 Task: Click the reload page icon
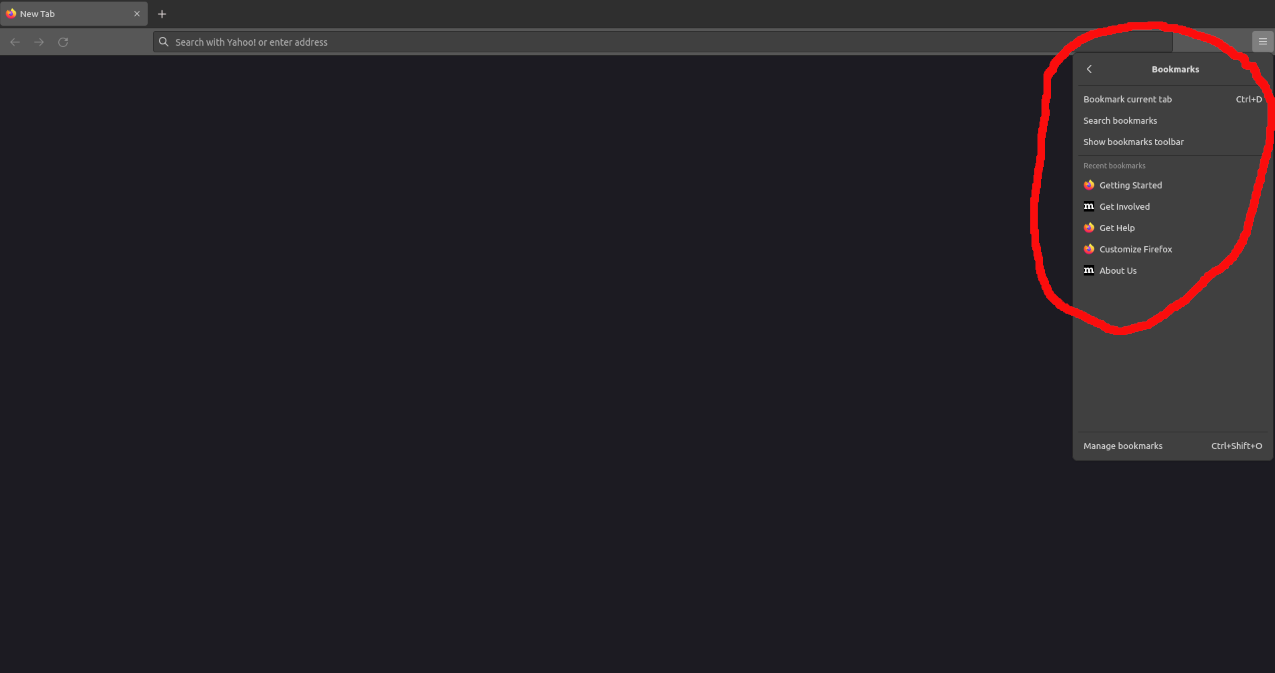[63, 42]
